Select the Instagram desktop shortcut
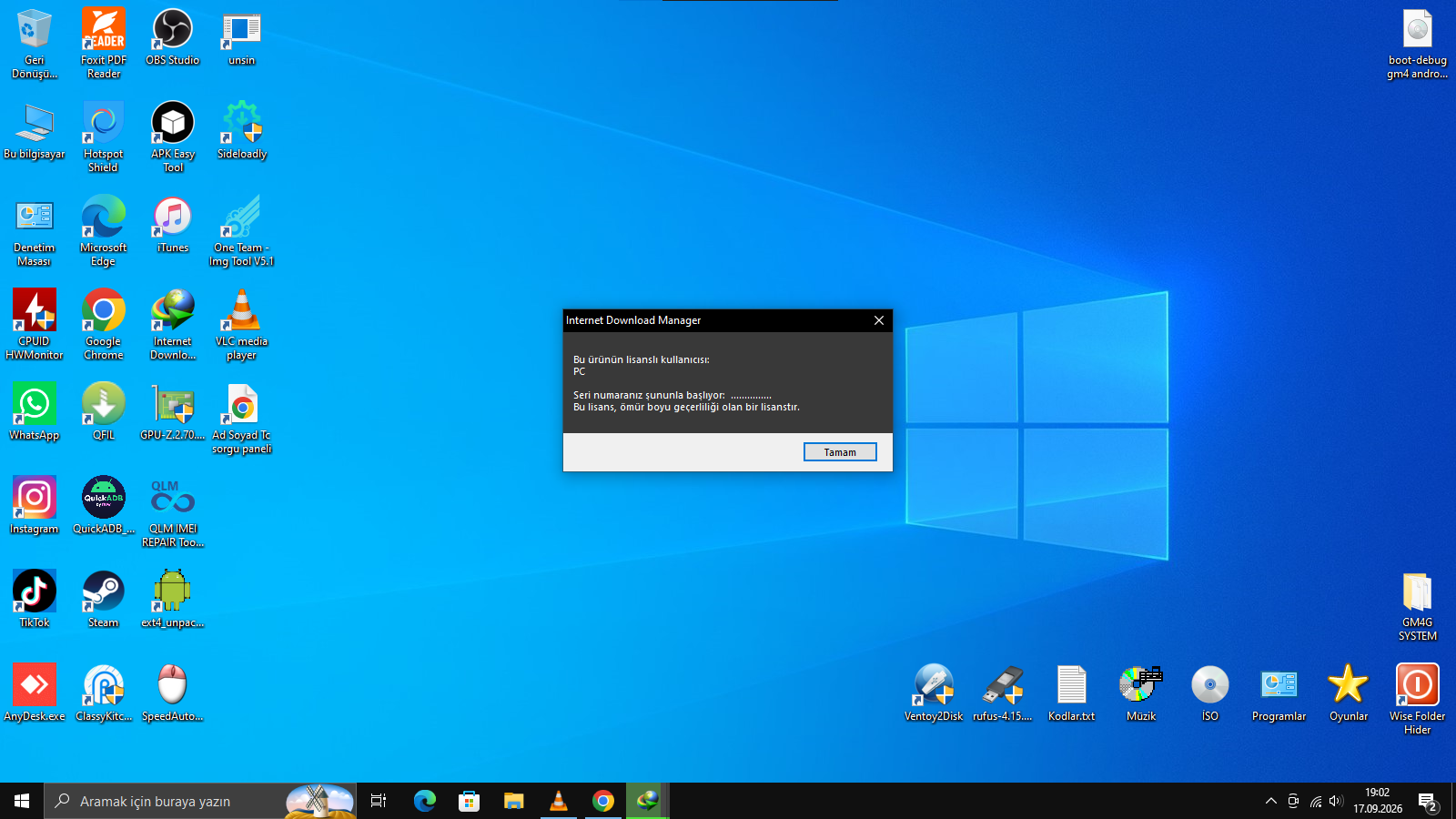 [35, 506]
